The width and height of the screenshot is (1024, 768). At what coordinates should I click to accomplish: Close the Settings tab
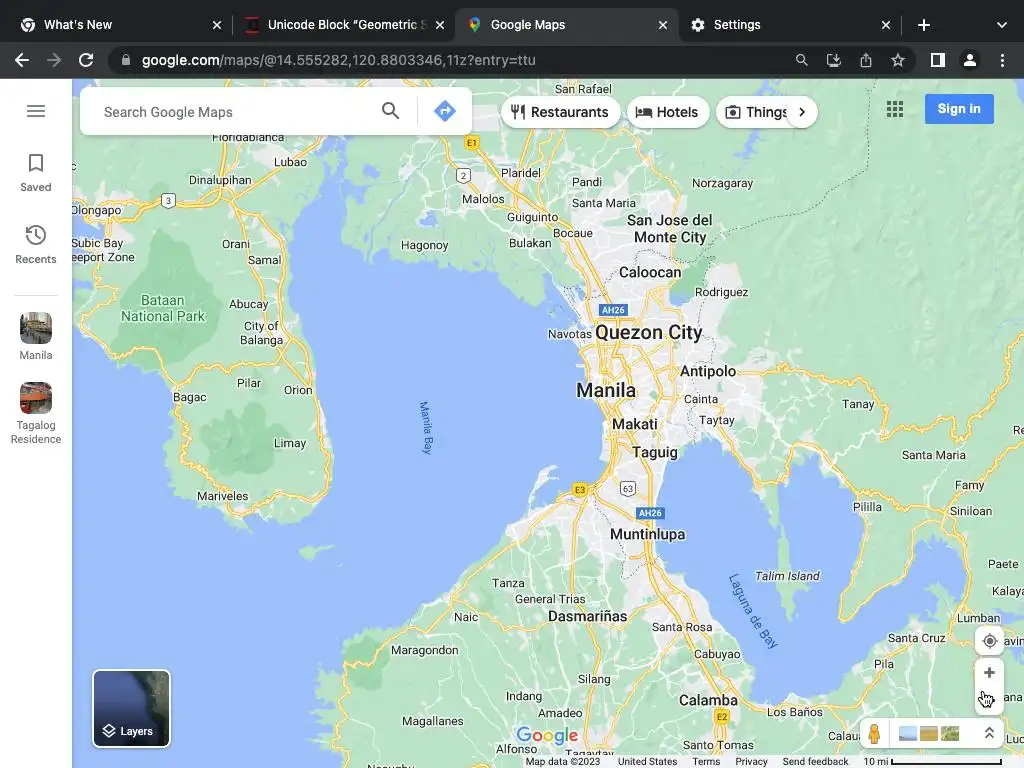coord(886,25)
